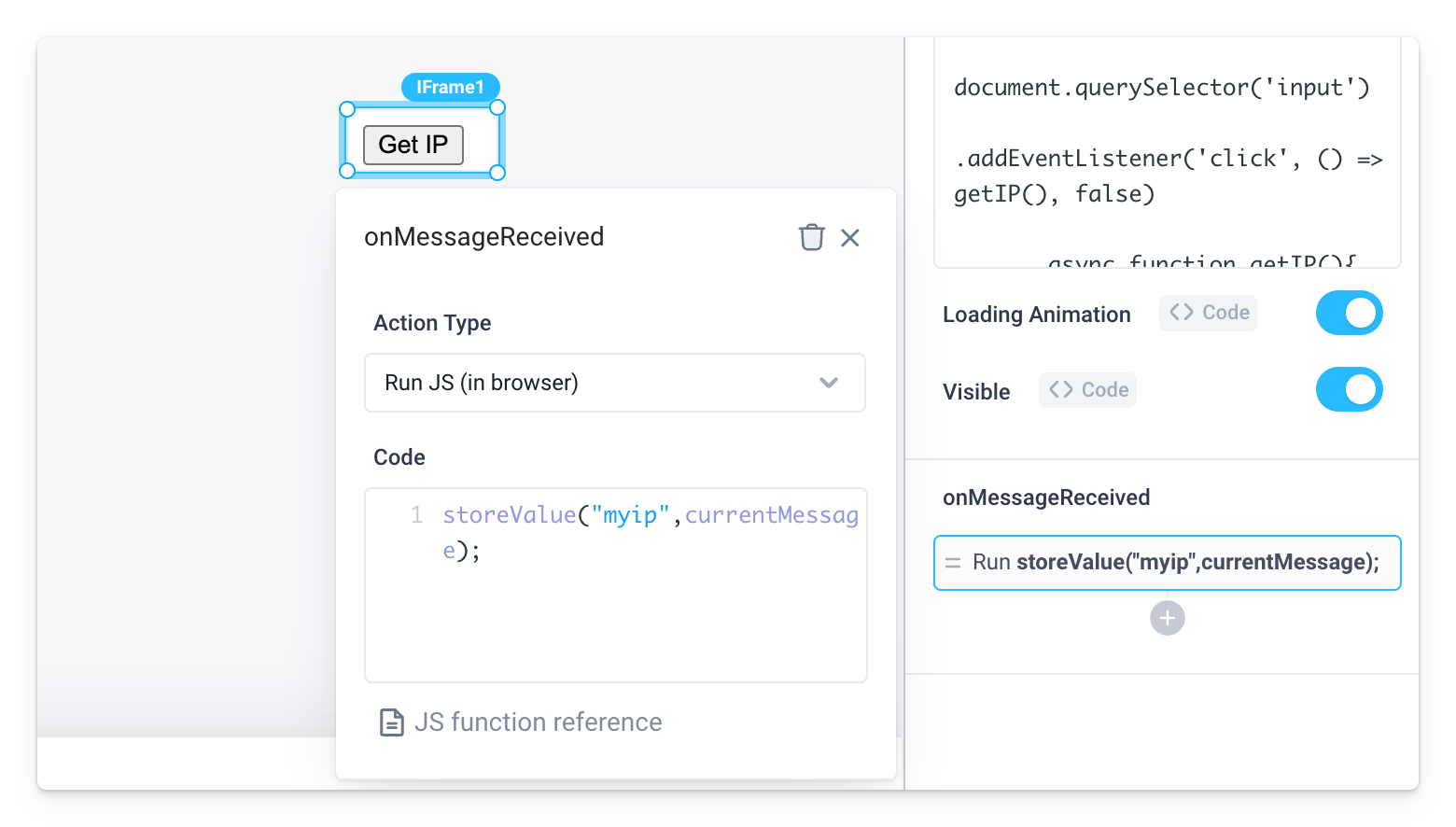Click line 1 of the Code editor

(x=616, y=514)
